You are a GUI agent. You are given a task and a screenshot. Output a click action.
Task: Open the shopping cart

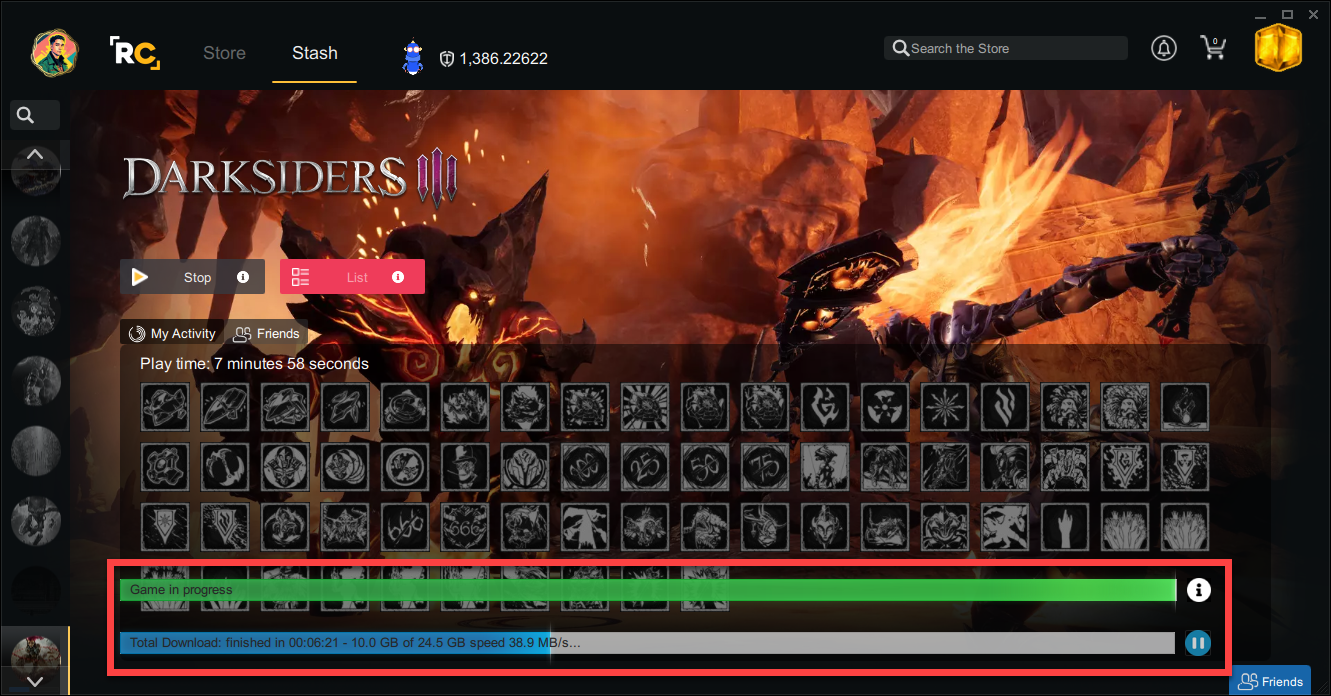(1214, 48)
